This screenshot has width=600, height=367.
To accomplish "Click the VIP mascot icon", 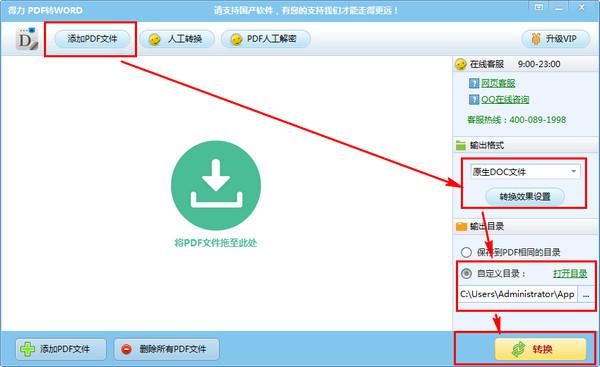I will (x=536, y=39).
